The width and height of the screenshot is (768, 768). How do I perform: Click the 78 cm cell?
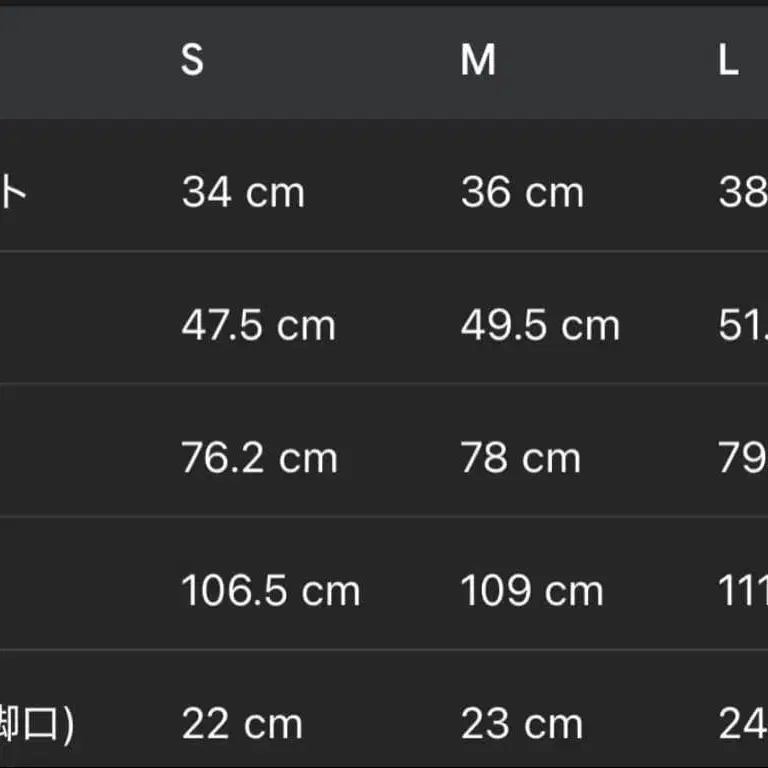521,458
